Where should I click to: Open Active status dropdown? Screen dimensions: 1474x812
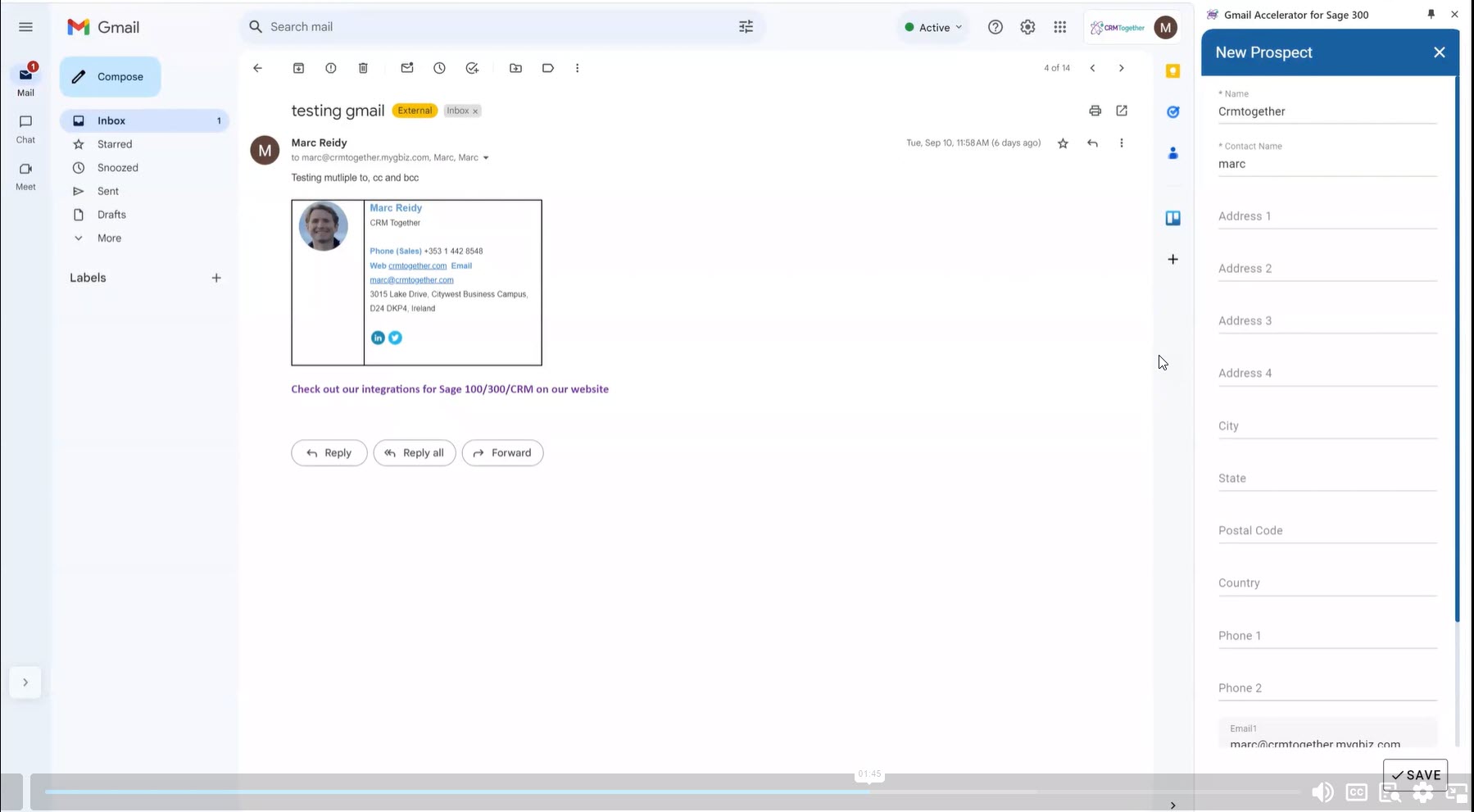(x=933, y=27)
